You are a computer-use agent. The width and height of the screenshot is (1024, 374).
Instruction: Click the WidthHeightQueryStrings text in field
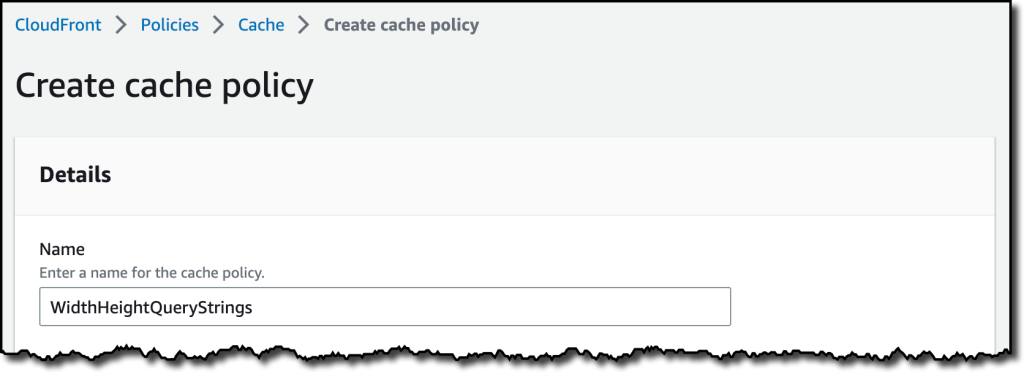tap(151, 307)
